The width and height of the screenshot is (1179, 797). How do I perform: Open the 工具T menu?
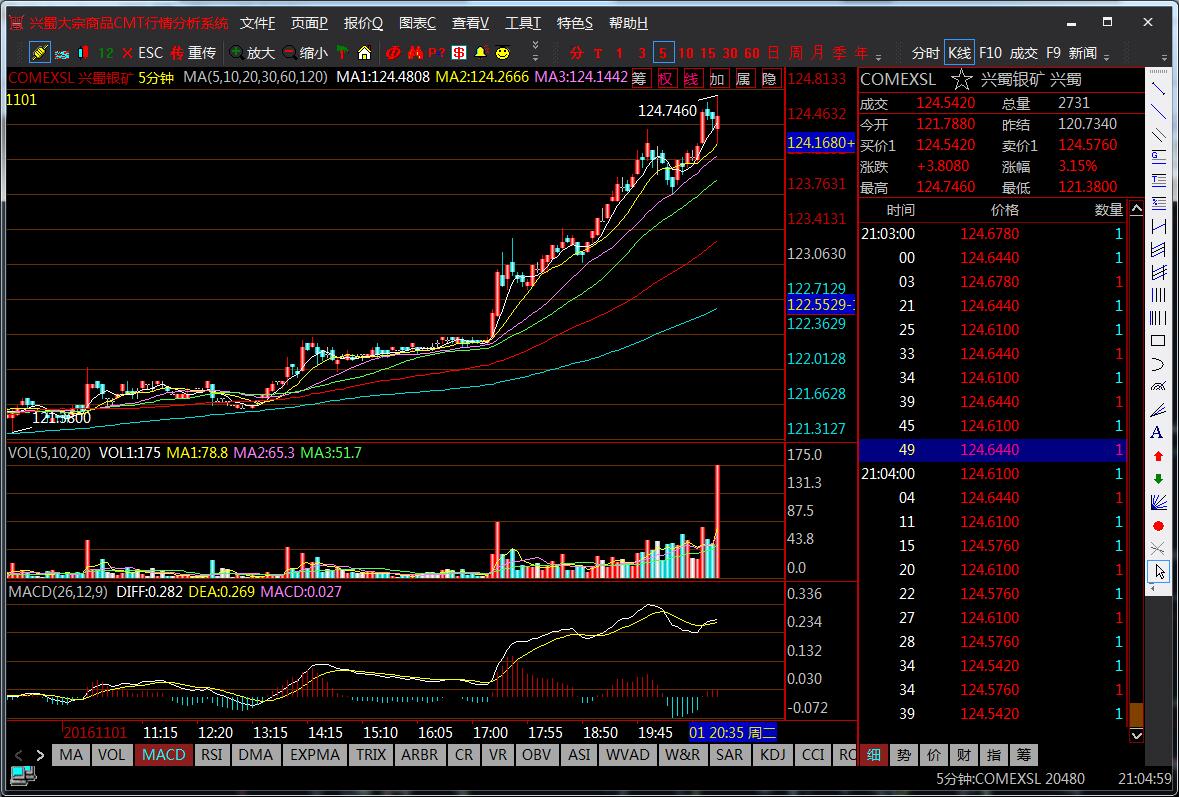[x=523, y=23]
